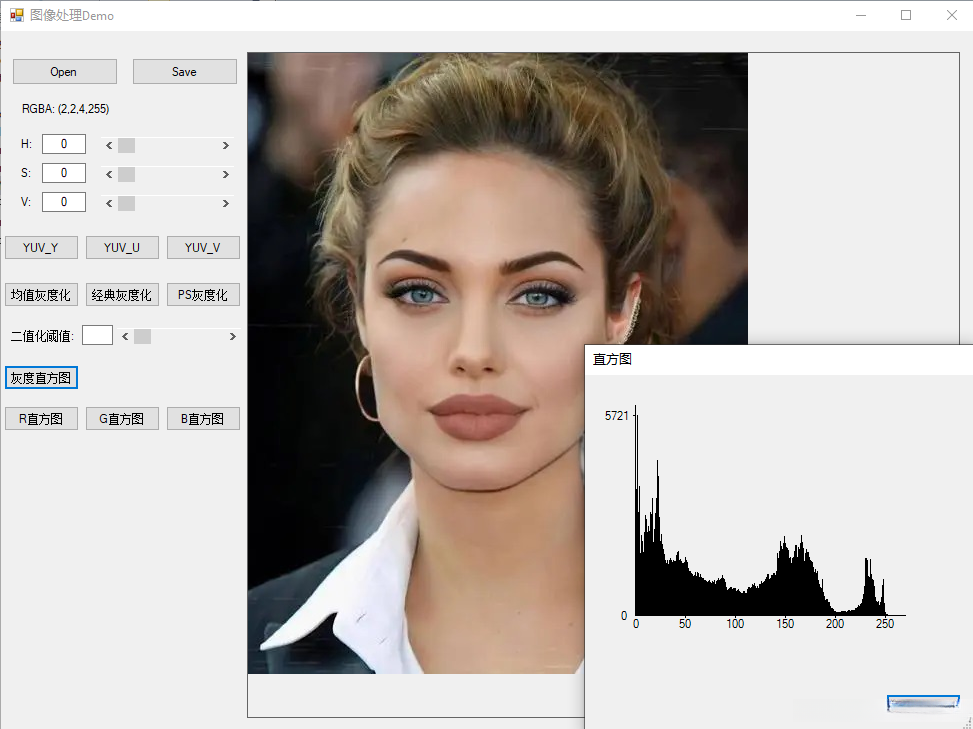Increase V with the right scroll arrow
The width and height of the screenshot is (973, 729).
226,203
